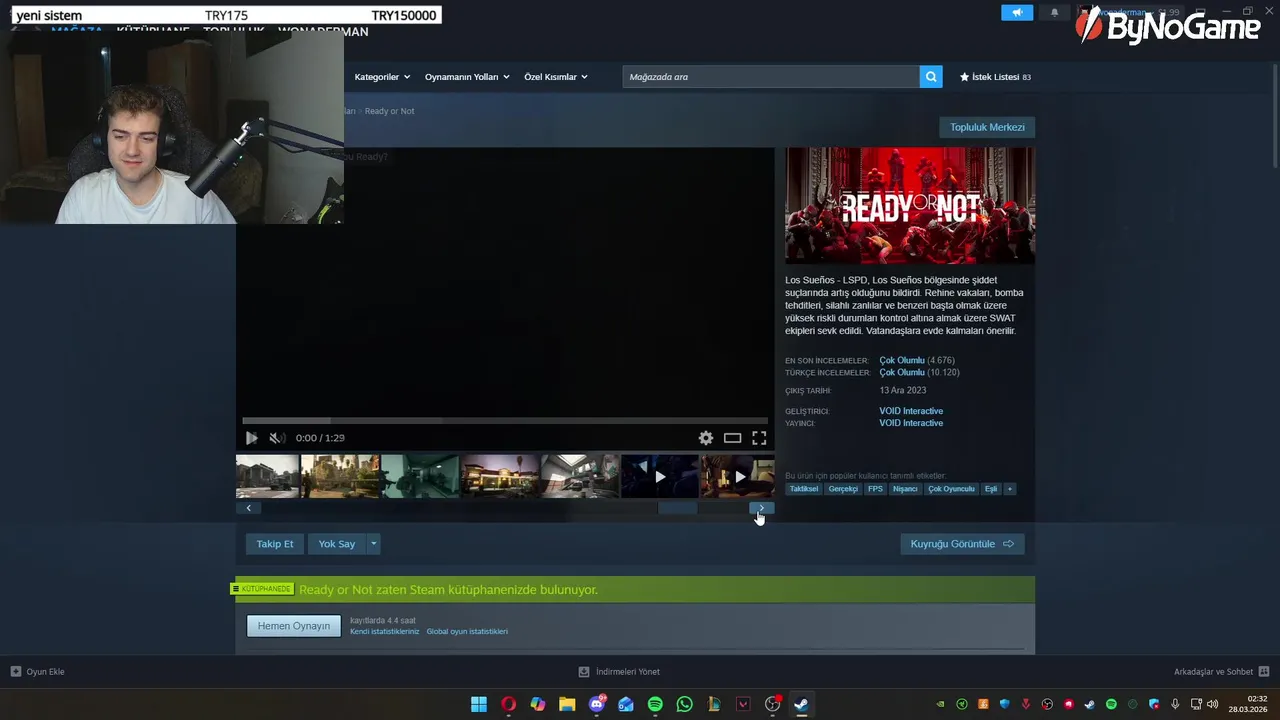This screenshot has height=720, width=1280.
Task: Click the media strip scroll handle
Action: [x=677, y=508]
